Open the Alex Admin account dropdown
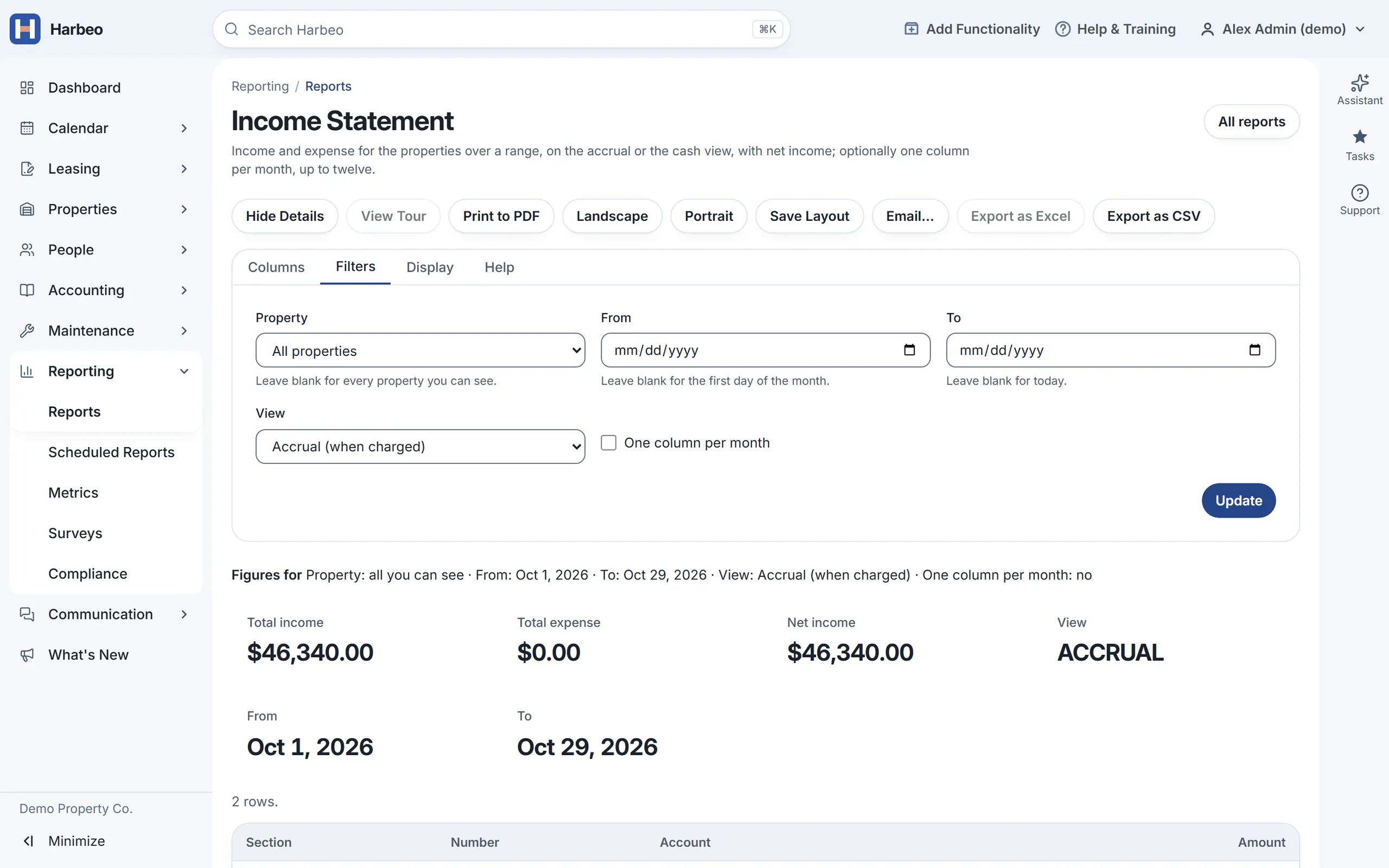The width and height of the screenshot is (1389, 868). point(1283,29)
